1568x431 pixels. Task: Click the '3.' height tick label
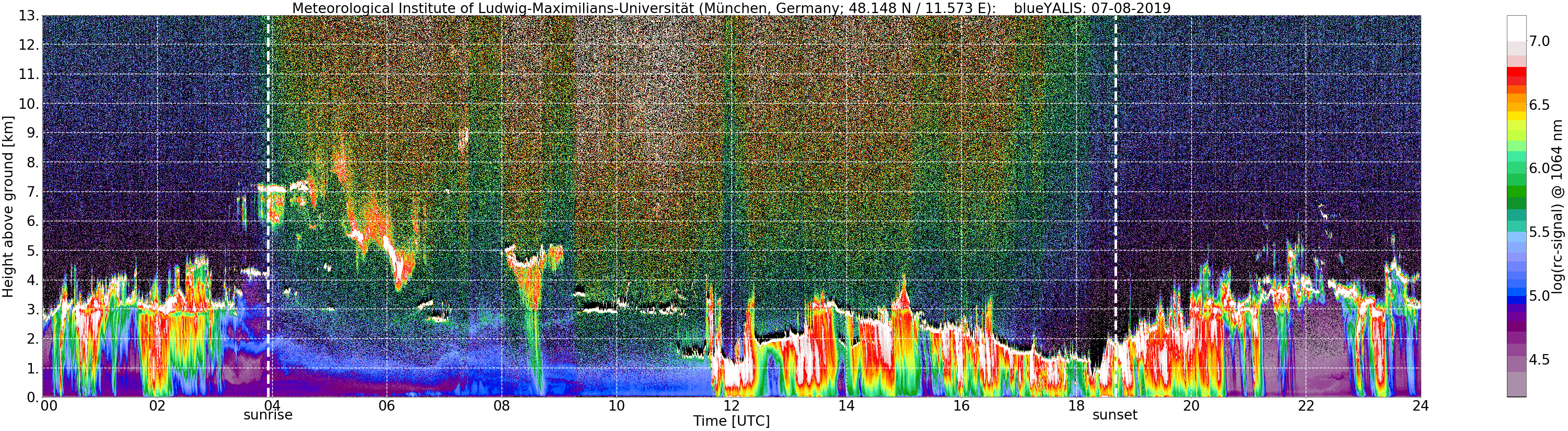pyautogui.click(x=33, y=310)
